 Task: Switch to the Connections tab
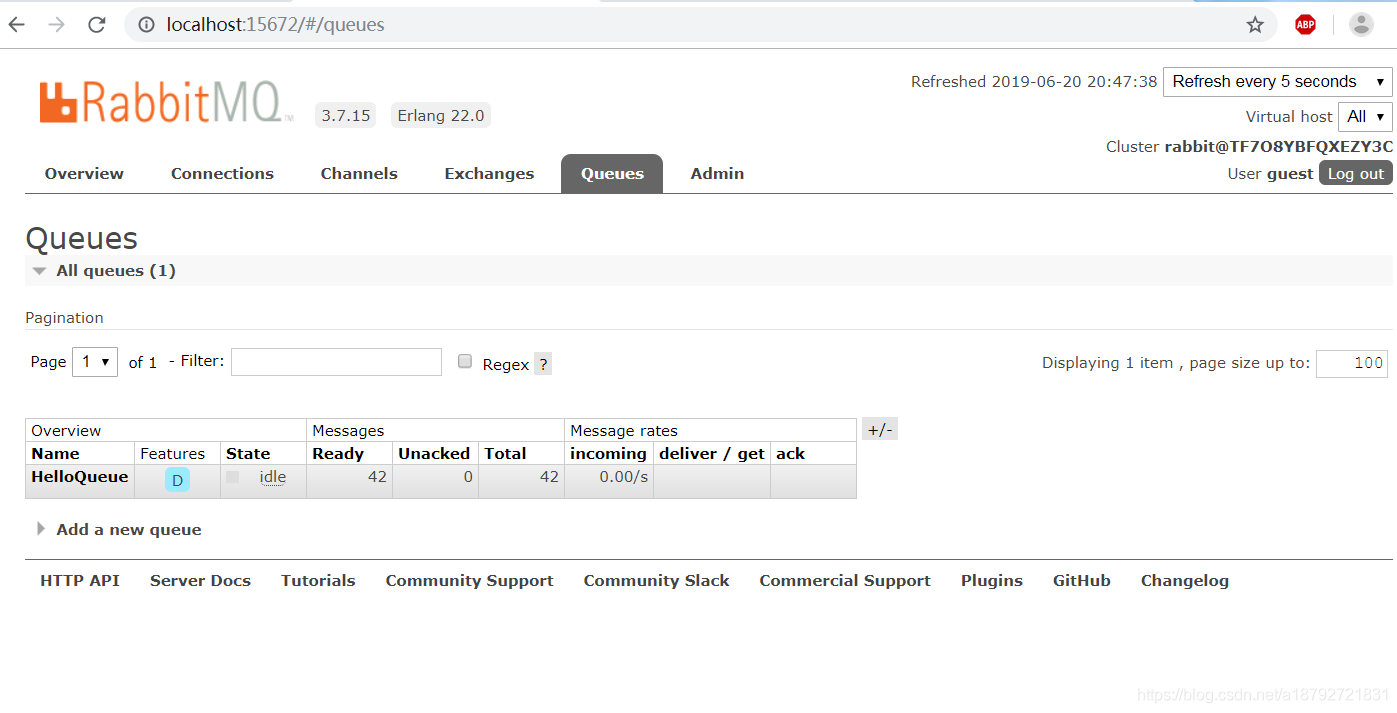[x=222, y=174]
